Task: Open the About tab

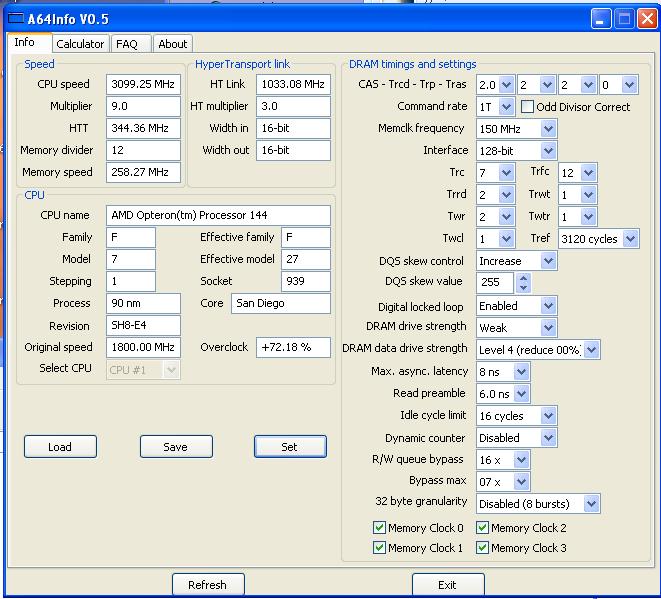Action: click(x=172, y=44)
